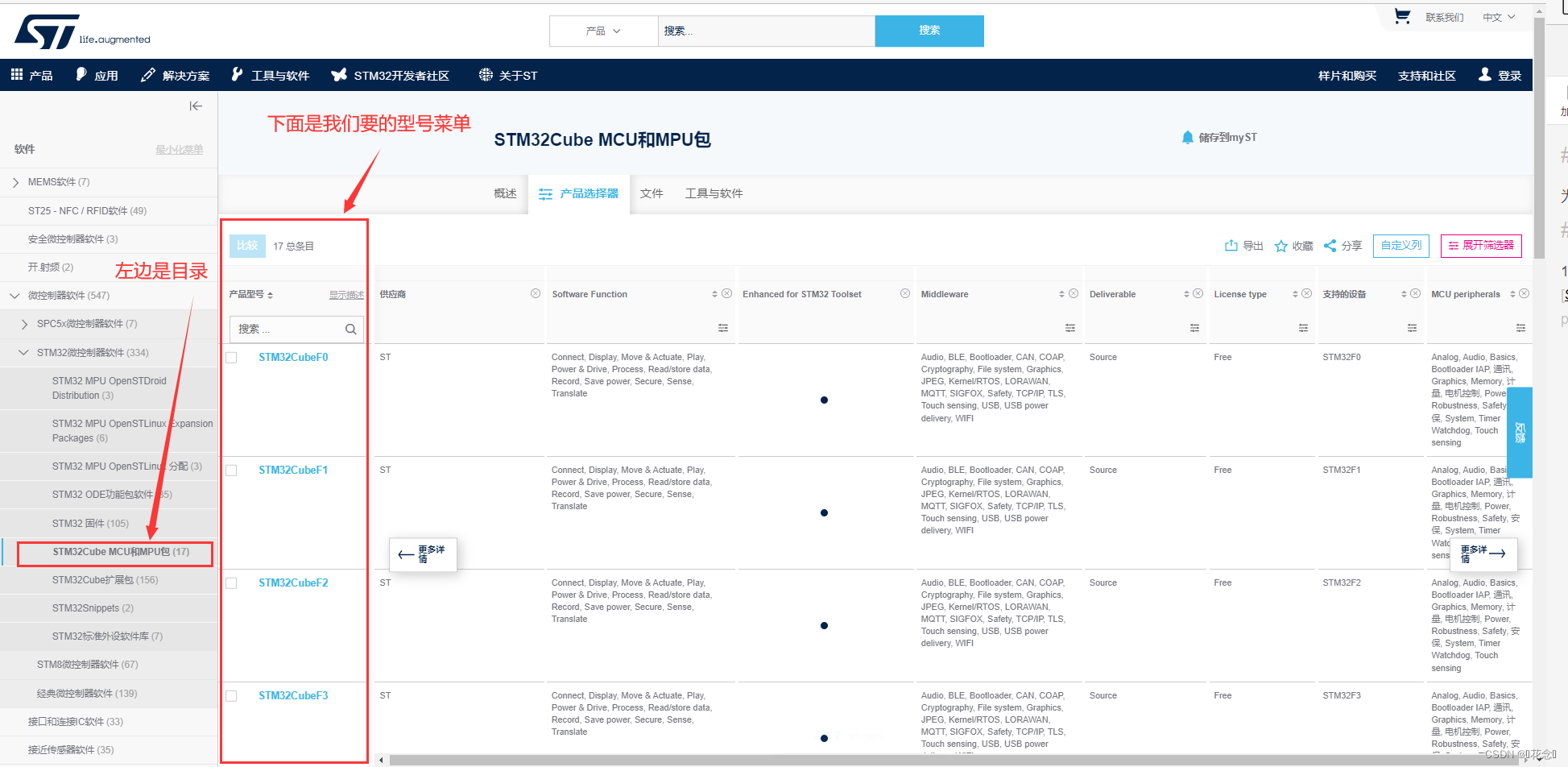This screenshot has width=1568, height=767.
Task: Click the 展开筛选器 button
Action: pos(1481,246)
